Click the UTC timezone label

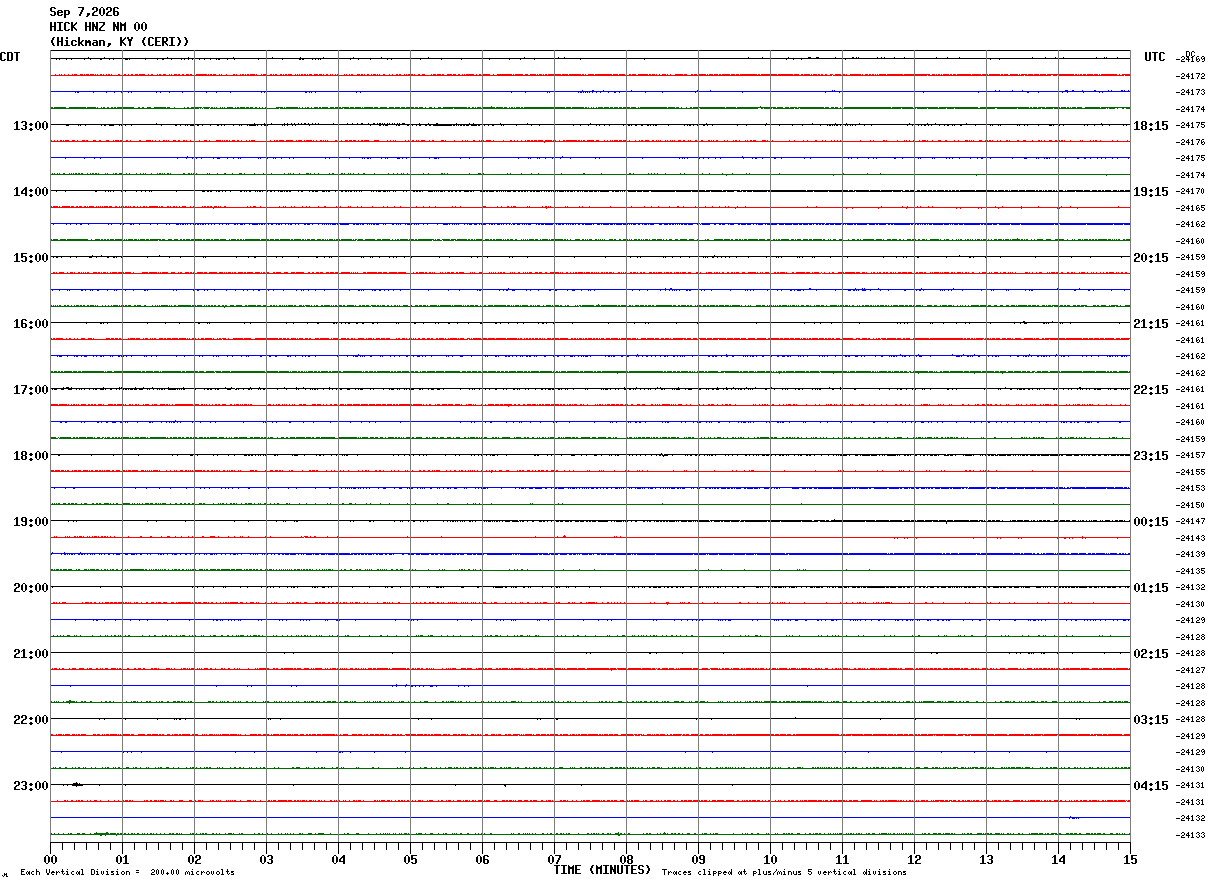[x=1155, y=57]
